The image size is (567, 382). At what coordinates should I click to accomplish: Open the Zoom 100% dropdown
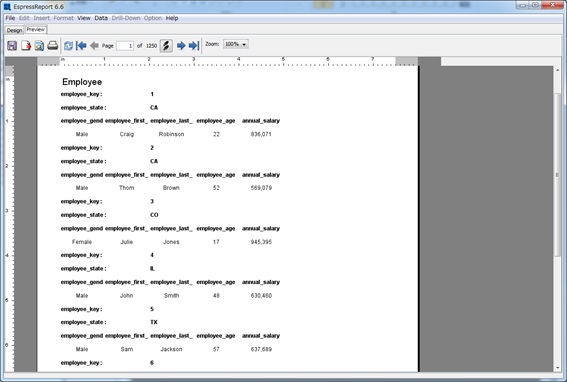point(236,44)
